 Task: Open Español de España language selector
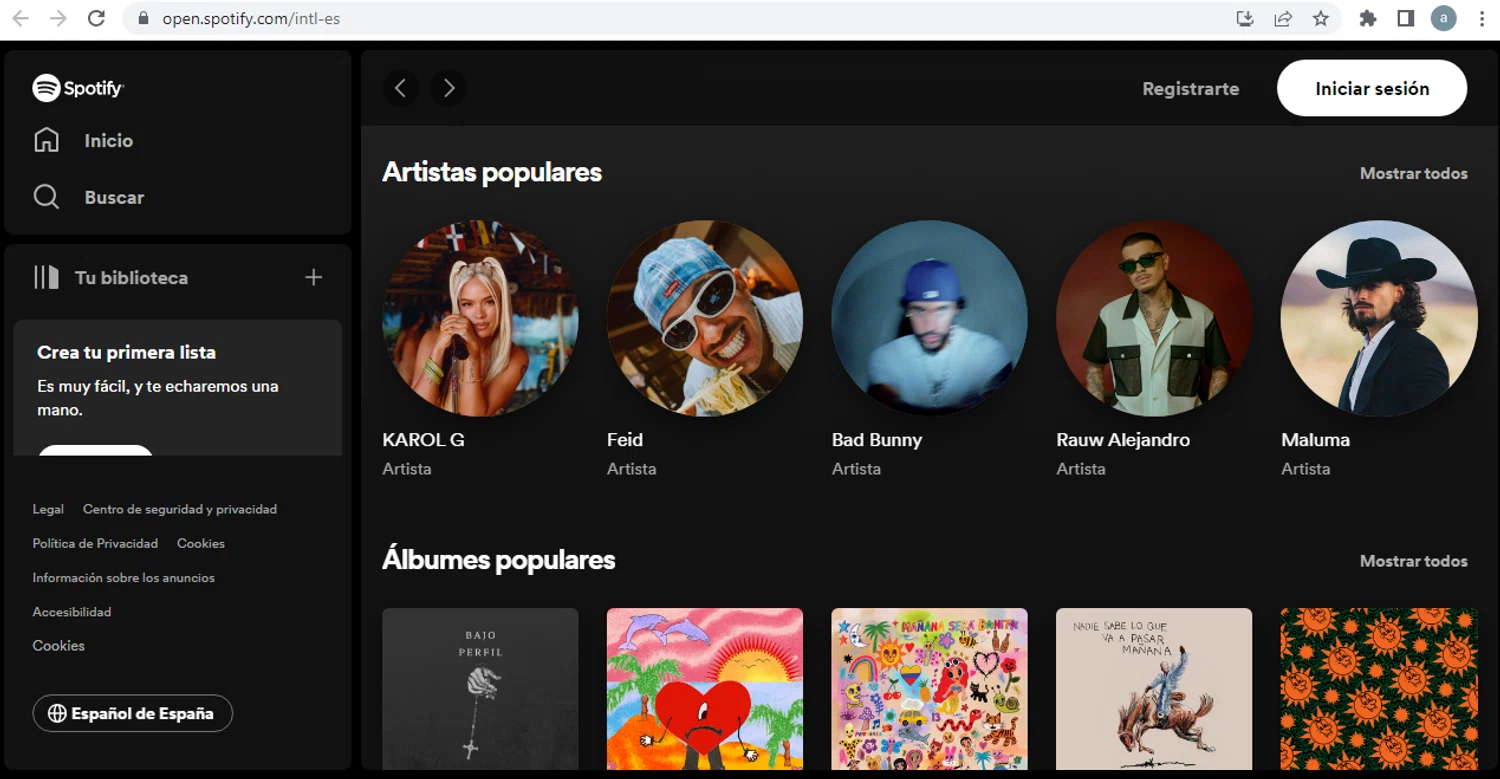pyautogui.click(x=133, y=713)
